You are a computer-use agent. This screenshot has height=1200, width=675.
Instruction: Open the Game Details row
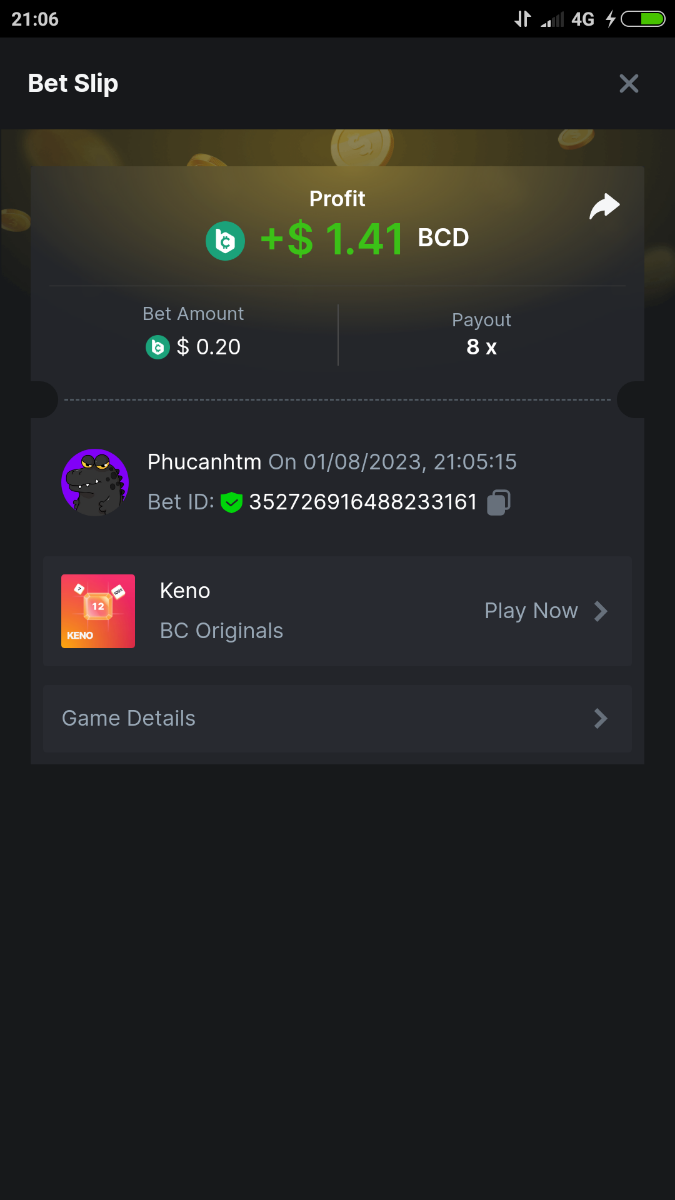pyautogui.click(x=337, y=718)
